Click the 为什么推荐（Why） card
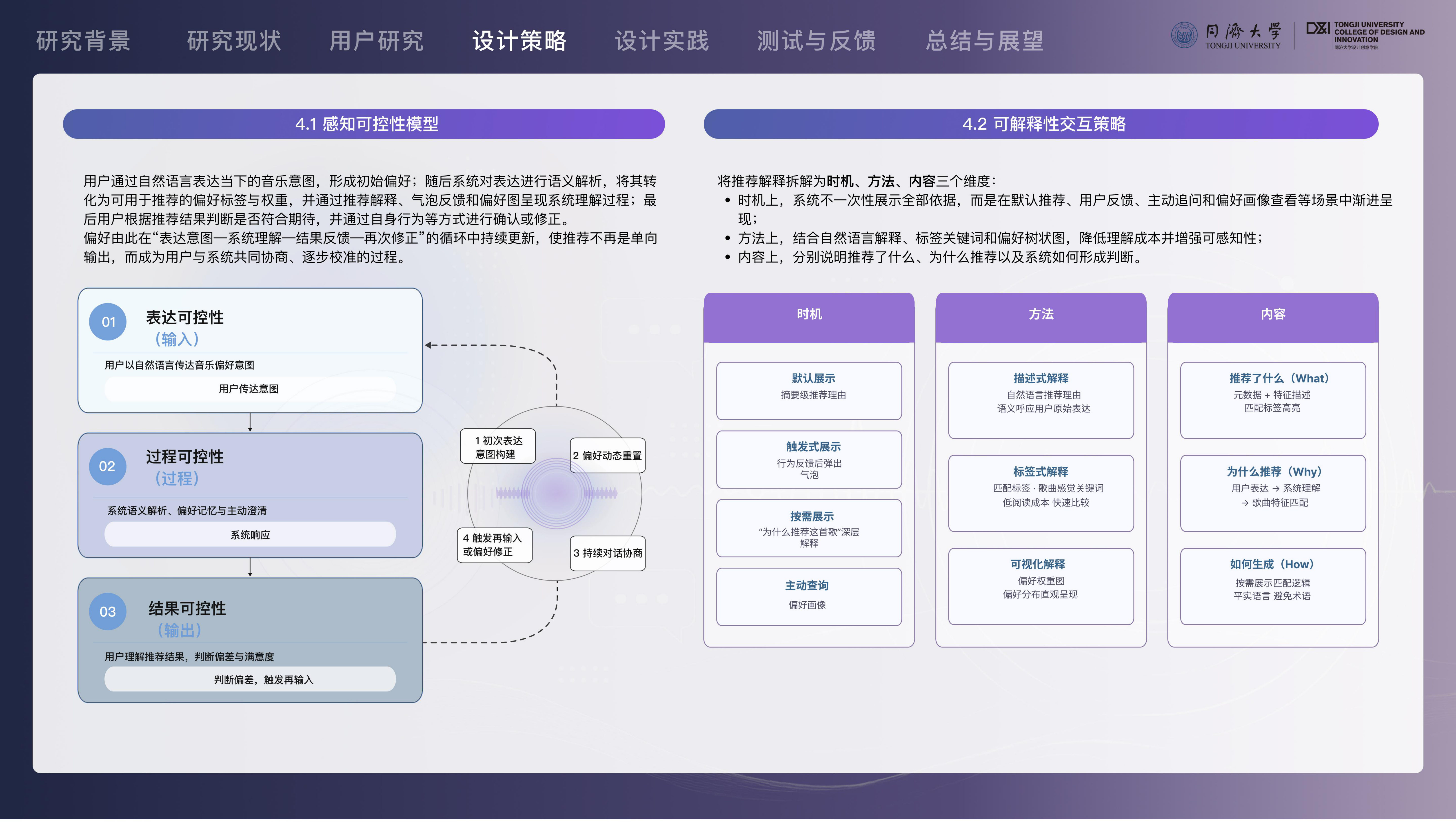This screenshot has height=836, width=1456. click(1273, 493)
